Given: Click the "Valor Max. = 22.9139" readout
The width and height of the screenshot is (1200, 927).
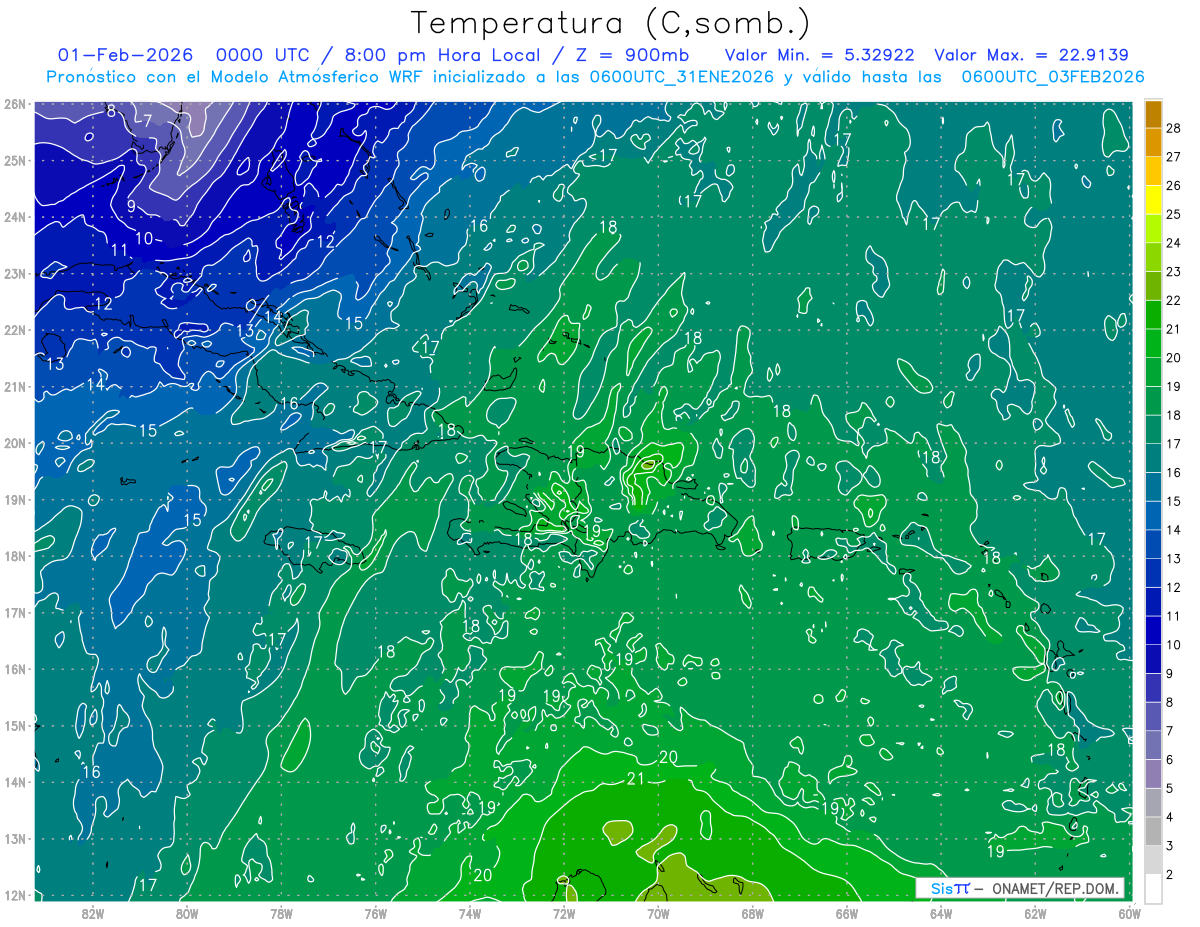Looking at the screenshot, I should (x=1031, y=55).
